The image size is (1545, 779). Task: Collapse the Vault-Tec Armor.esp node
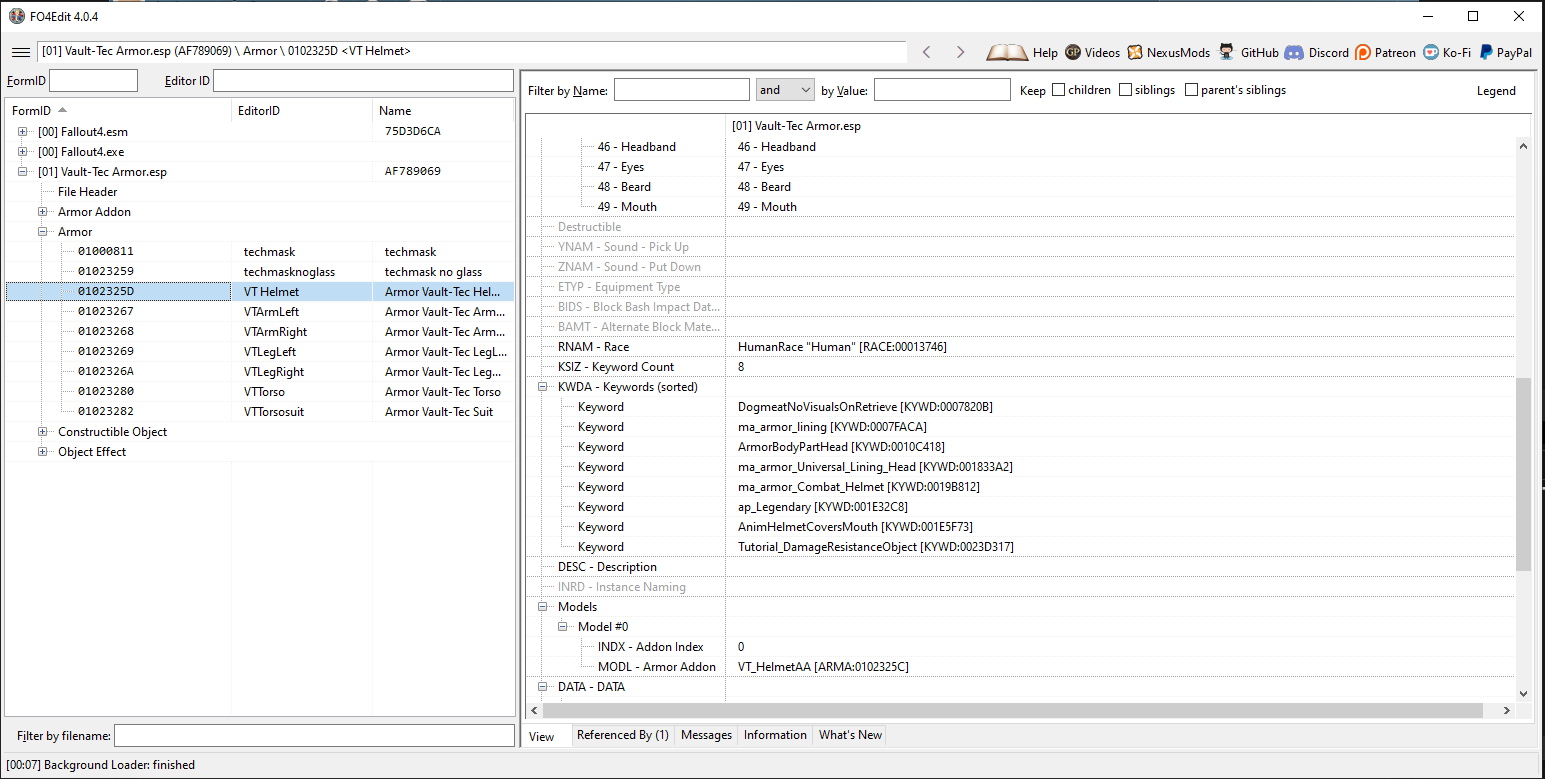click(x=23, y=172)
